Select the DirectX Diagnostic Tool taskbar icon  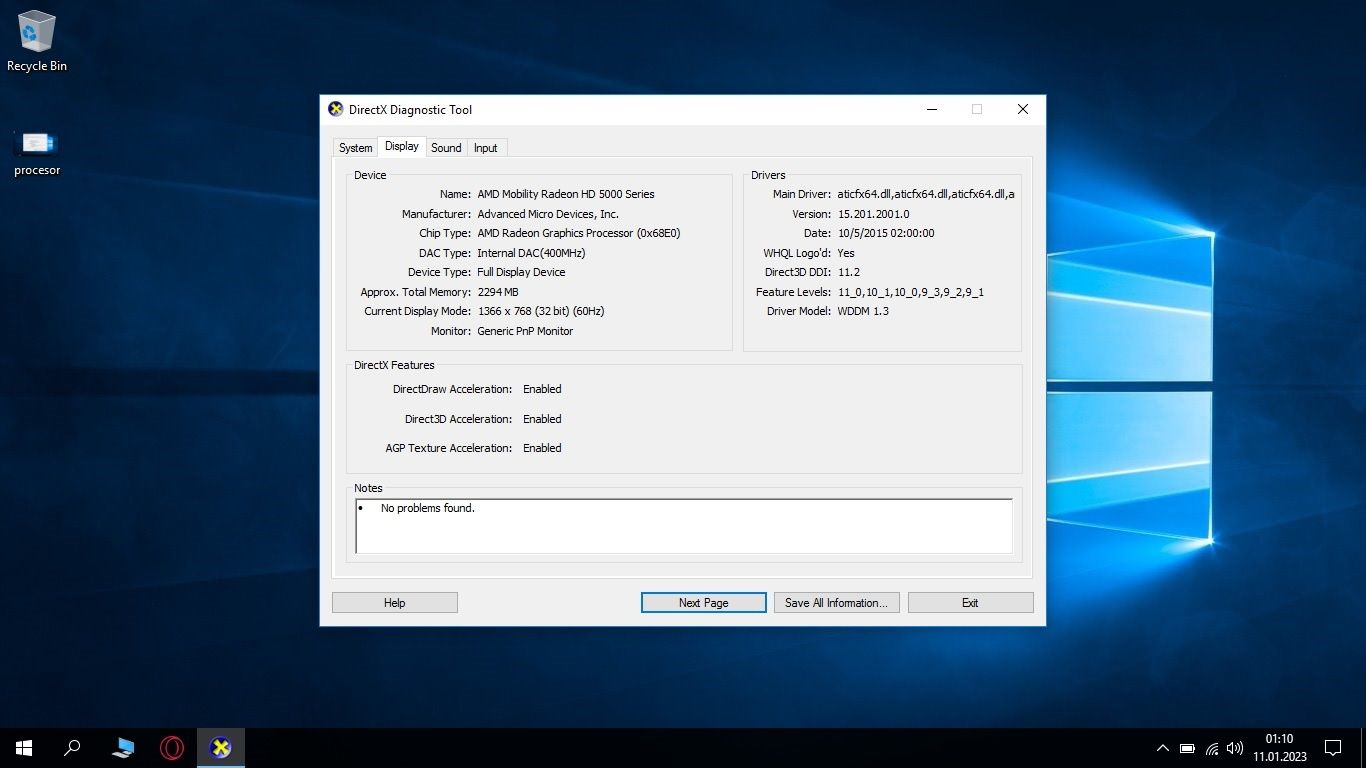221,747
